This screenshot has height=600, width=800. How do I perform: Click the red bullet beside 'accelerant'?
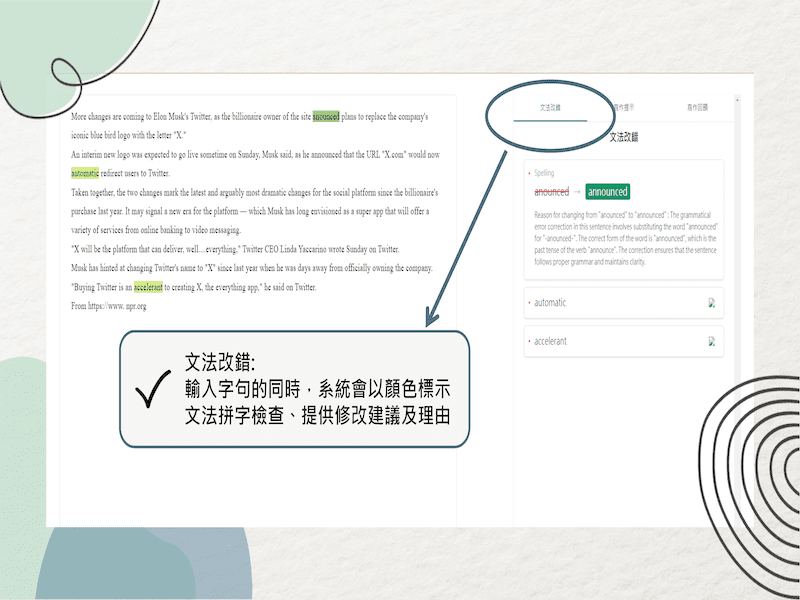tap(529, 341)
